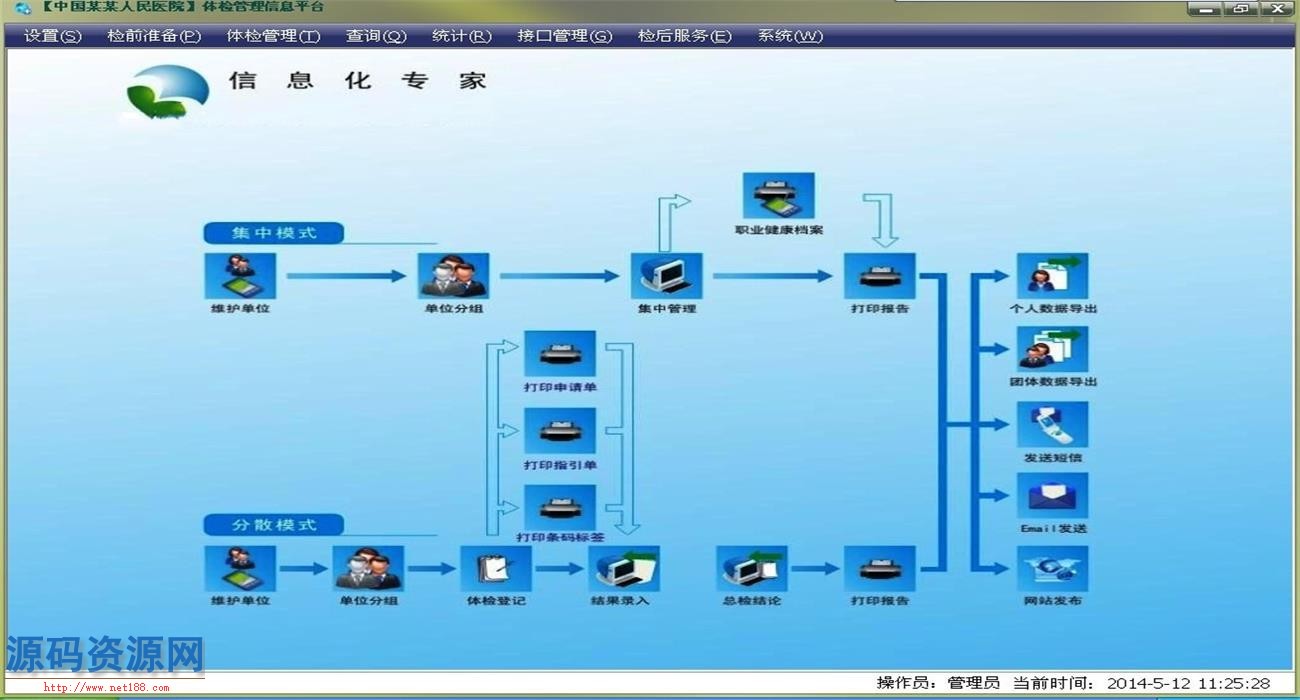Click 打印报告 icon in 分散模式 row
The width and height of the screenshot is (1300, 700).
tap(880, 568)
